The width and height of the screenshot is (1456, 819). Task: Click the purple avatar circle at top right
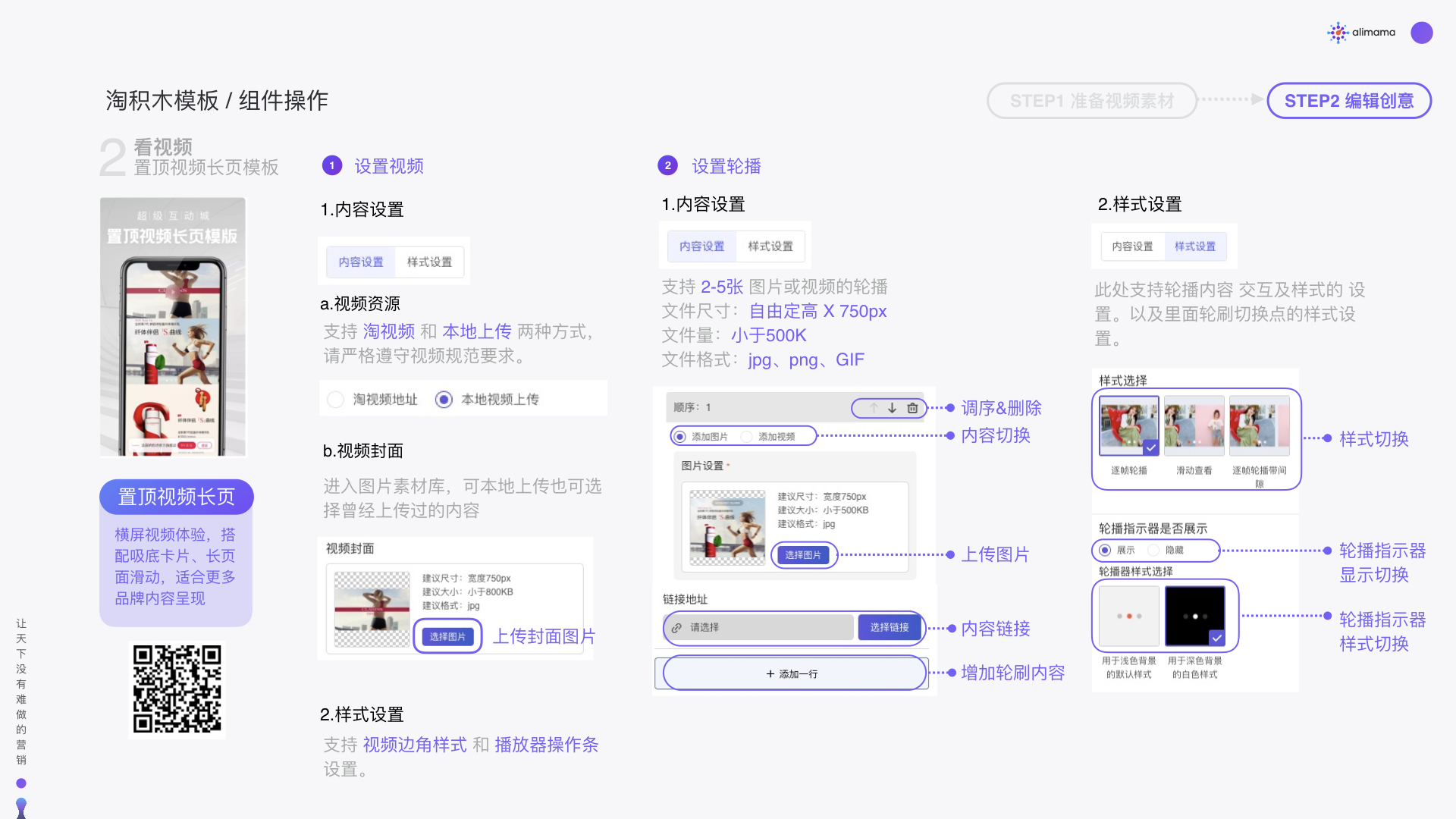tap(1422, 33)
